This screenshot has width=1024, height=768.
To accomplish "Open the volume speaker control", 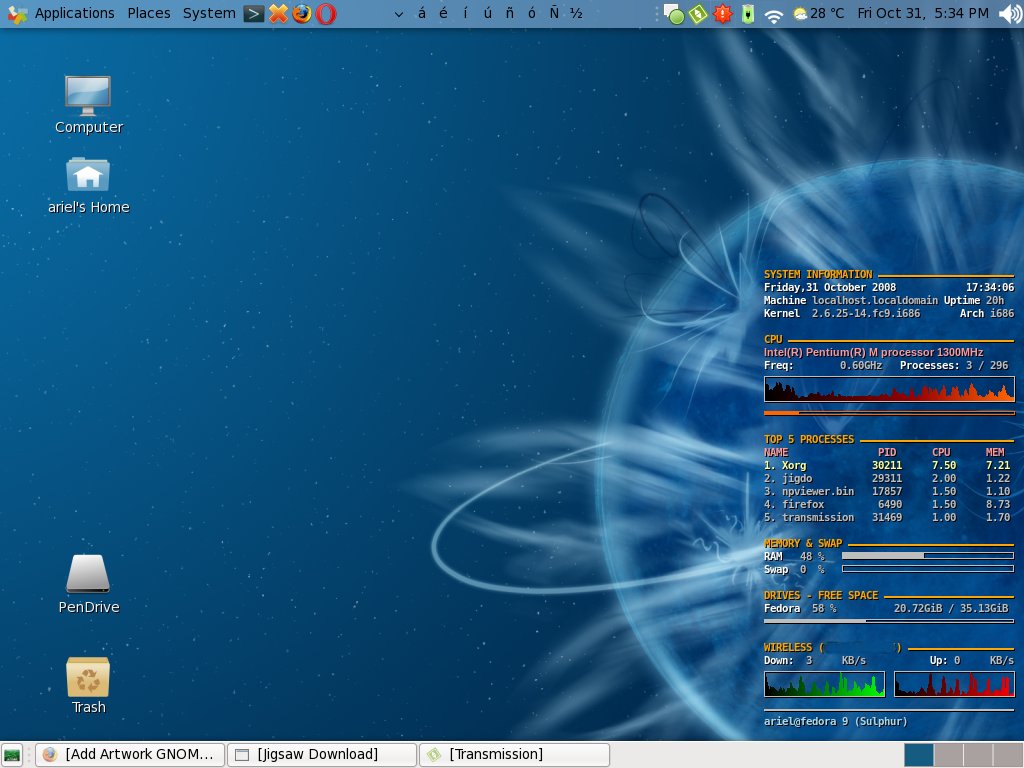I will pos(1010,14).
